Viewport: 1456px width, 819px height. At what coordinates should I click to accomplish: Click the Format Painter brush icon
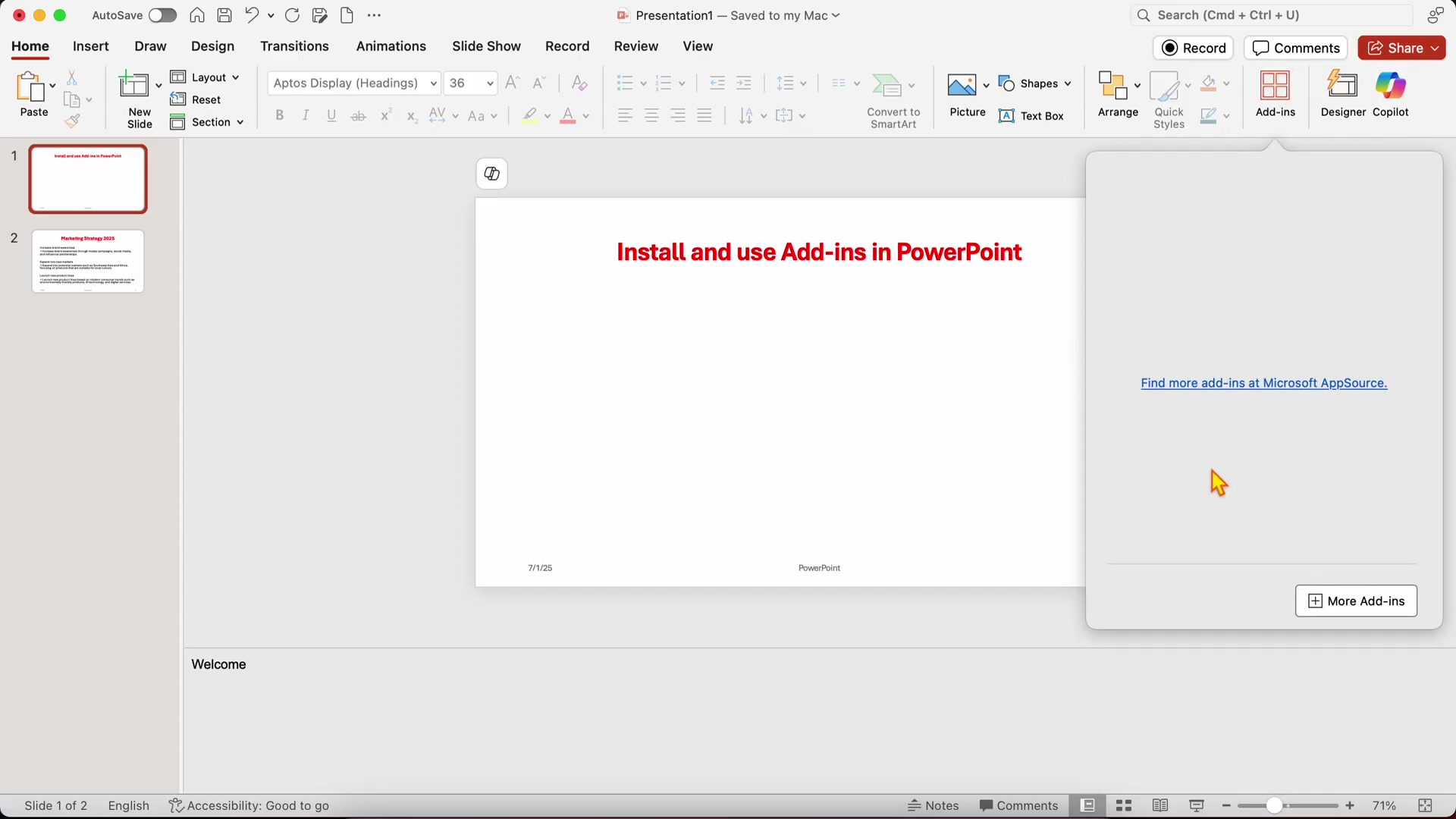[72, 121]
